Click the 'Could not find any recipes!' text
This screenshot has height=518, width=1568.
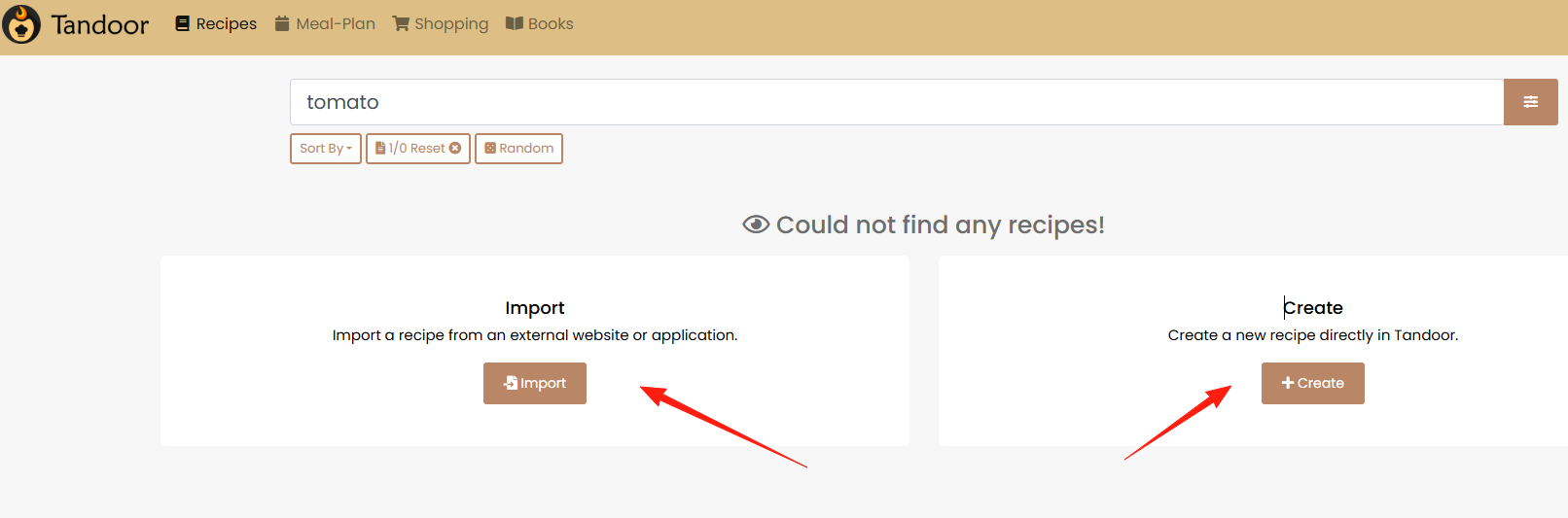pos(940,224)
